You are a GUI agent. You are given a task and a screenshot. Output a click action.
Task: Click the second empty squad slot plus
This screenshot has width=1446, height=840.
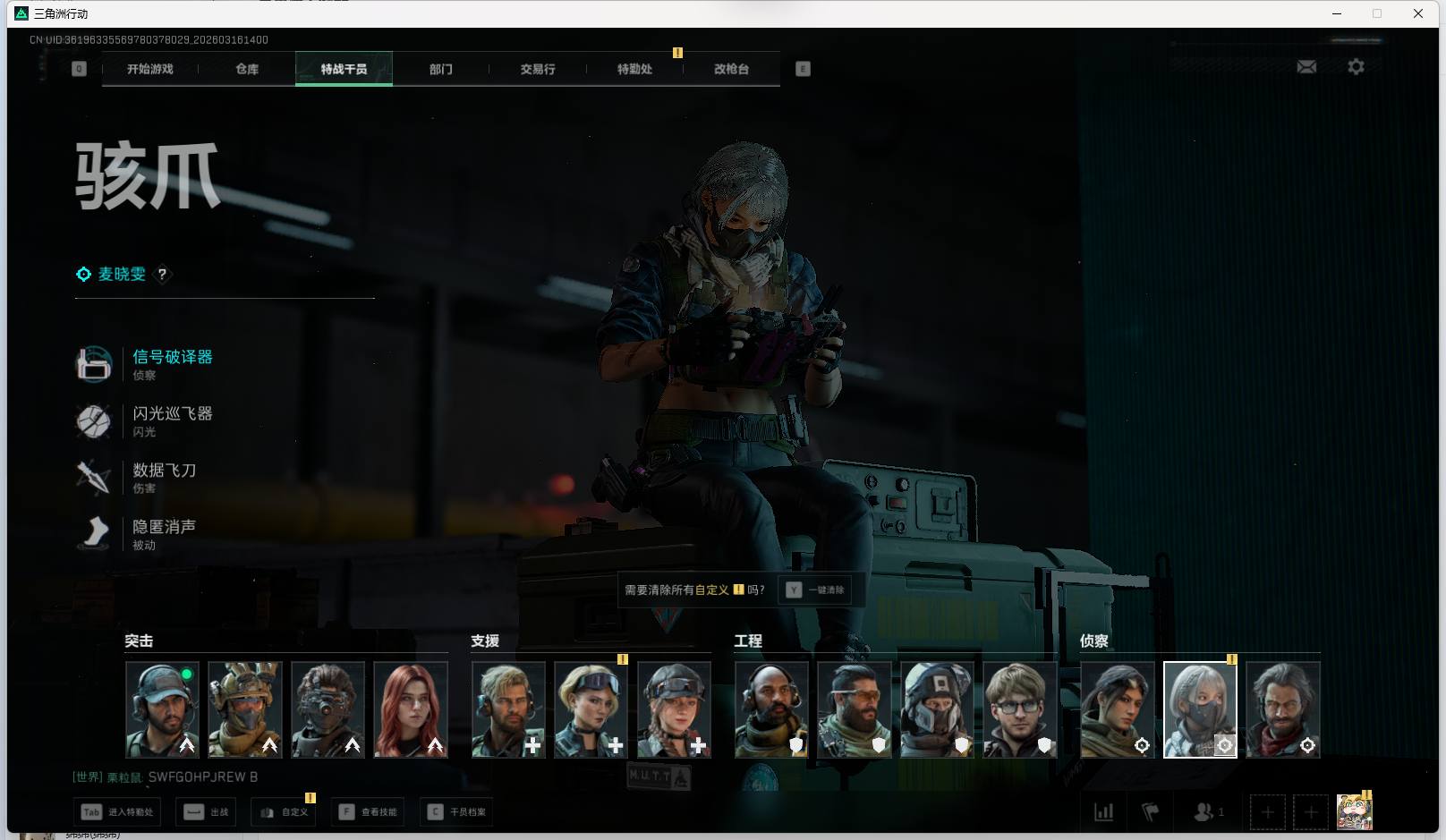[1311, 812]
